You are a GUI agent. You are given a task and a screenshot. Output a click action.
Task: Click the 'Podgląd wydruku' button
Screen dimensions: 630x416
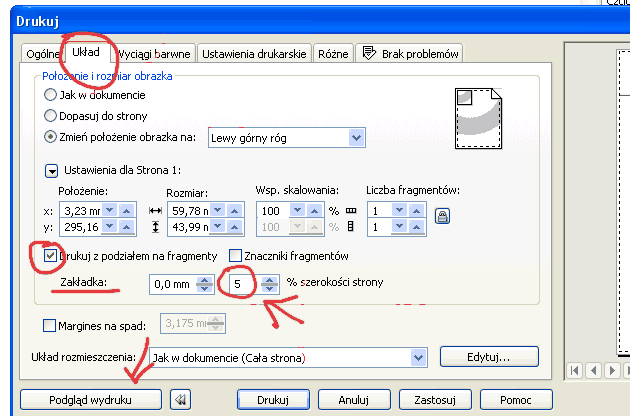point(91,398)
